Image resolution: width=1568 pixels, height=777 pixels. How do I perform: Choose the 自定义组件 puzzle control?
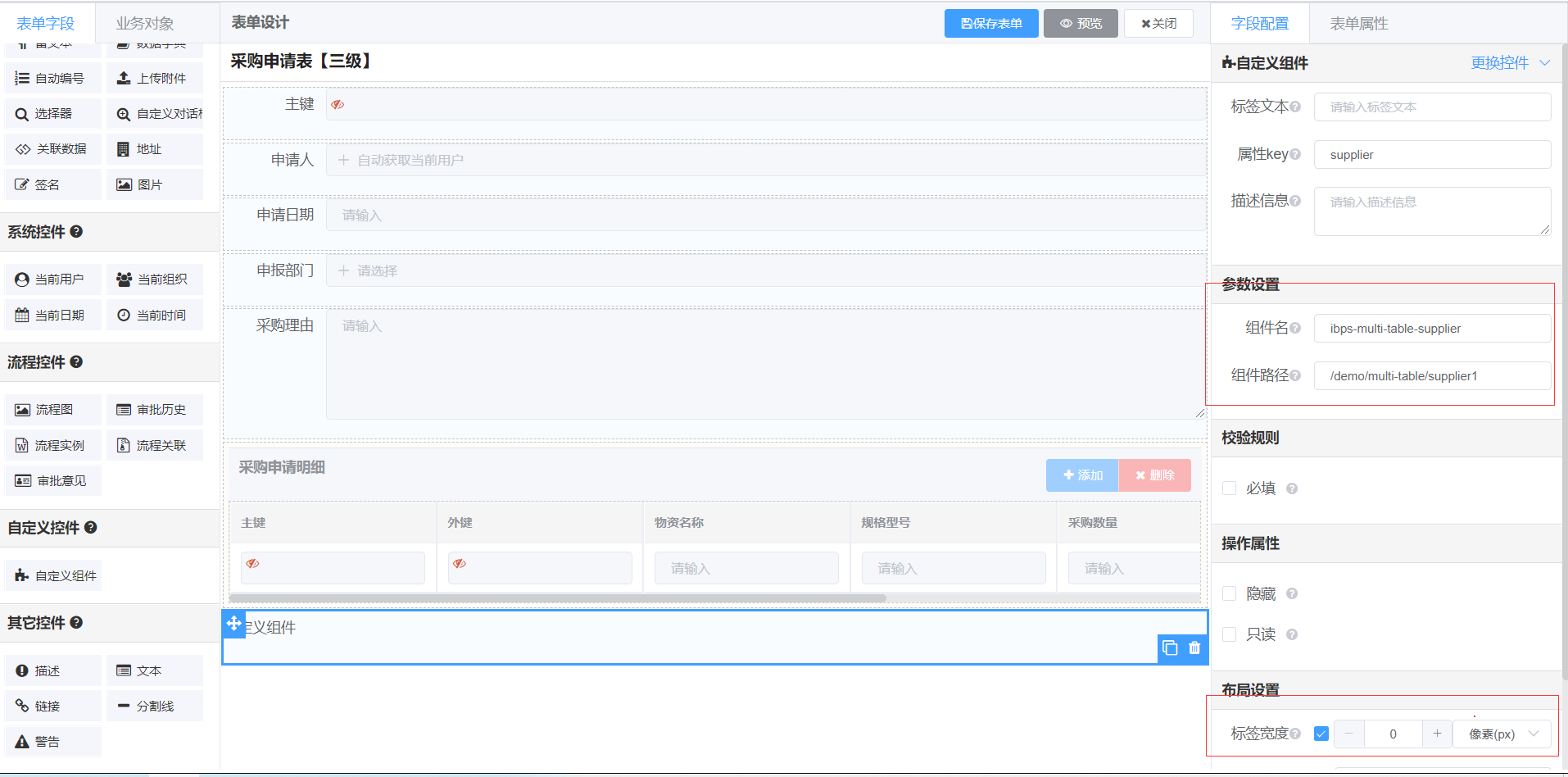point(56,576)
